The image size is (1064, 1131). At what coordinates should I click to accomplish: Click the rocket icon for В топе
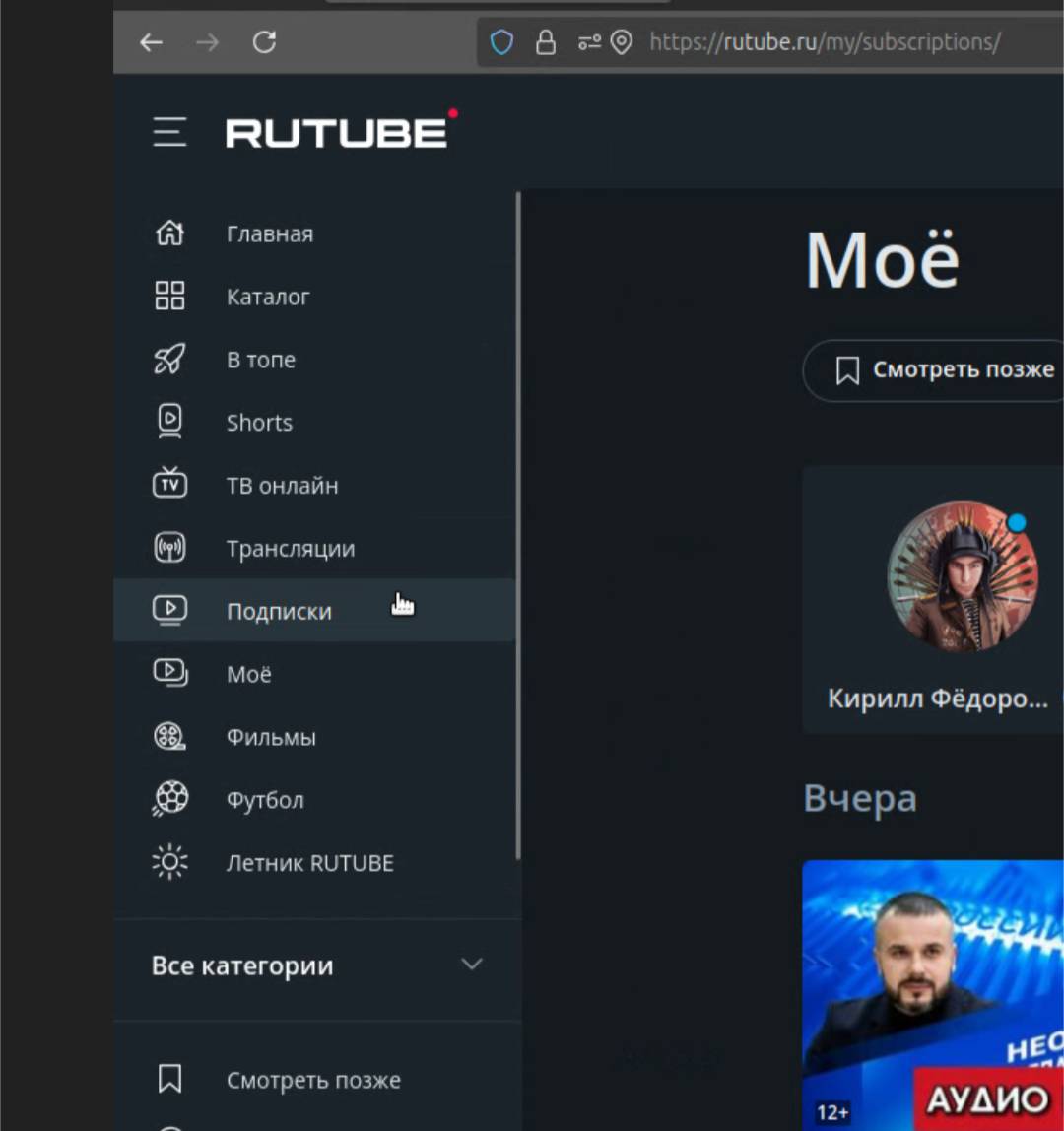pyautogui.click(x=170, y=359)
